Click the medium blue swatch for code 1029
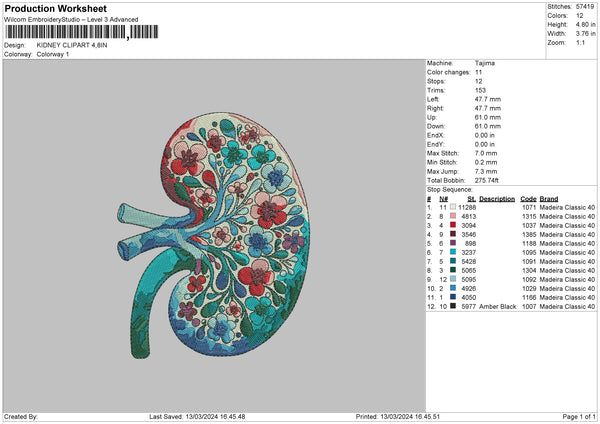 point(453,288)
